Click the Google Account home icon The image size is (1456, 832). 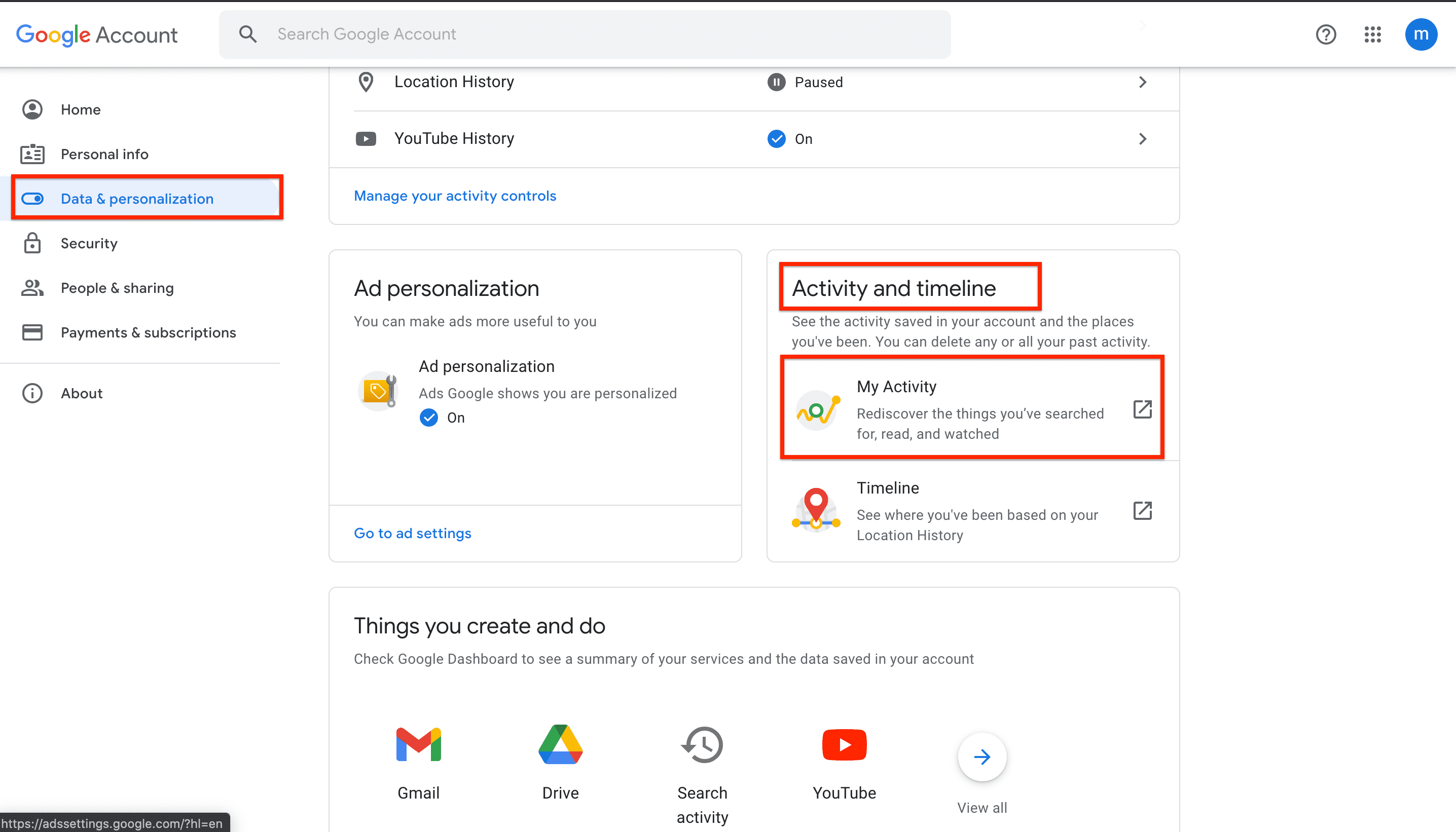coord(31,109)
